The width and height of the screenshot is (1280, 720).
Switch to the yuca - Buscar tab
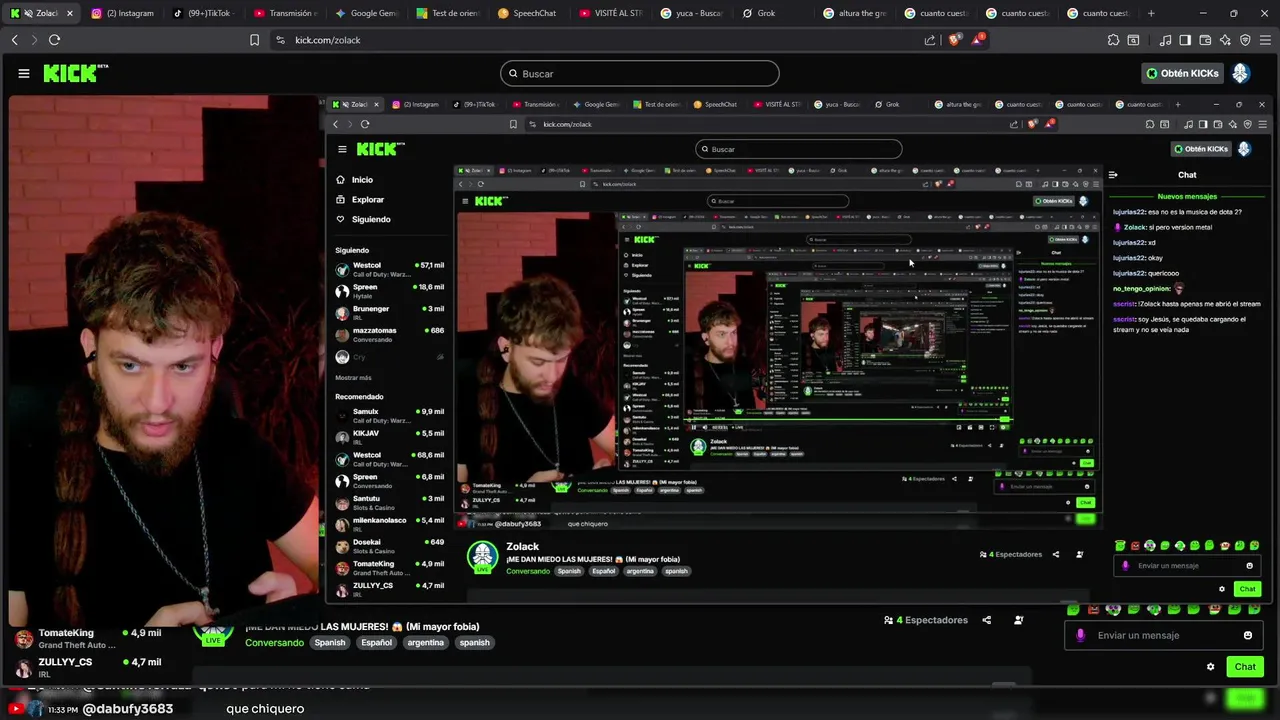[x=691, y=13]
